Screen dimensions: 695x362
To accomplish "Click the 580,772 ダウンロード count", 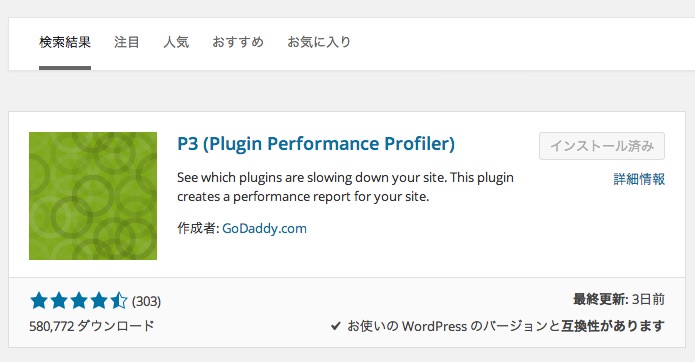I will click(92, 326).
